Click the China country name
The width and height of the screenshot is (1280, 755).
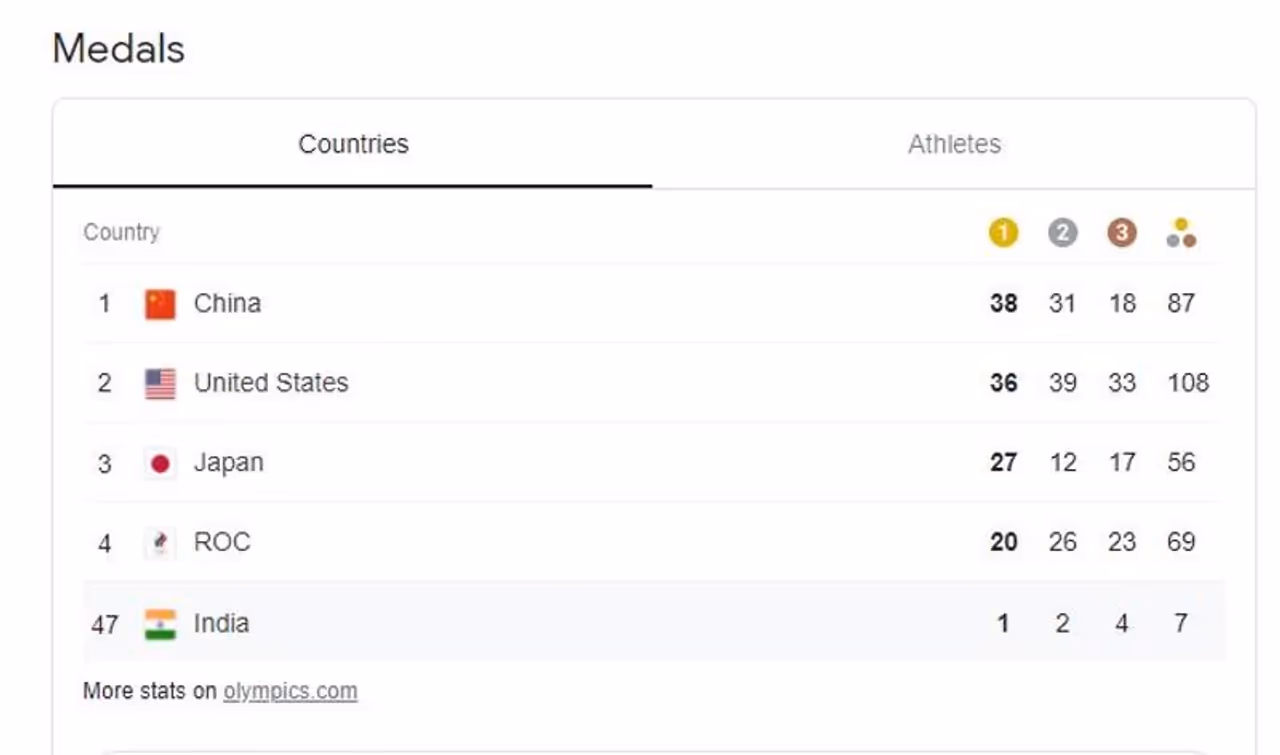(x=227, y=303)
